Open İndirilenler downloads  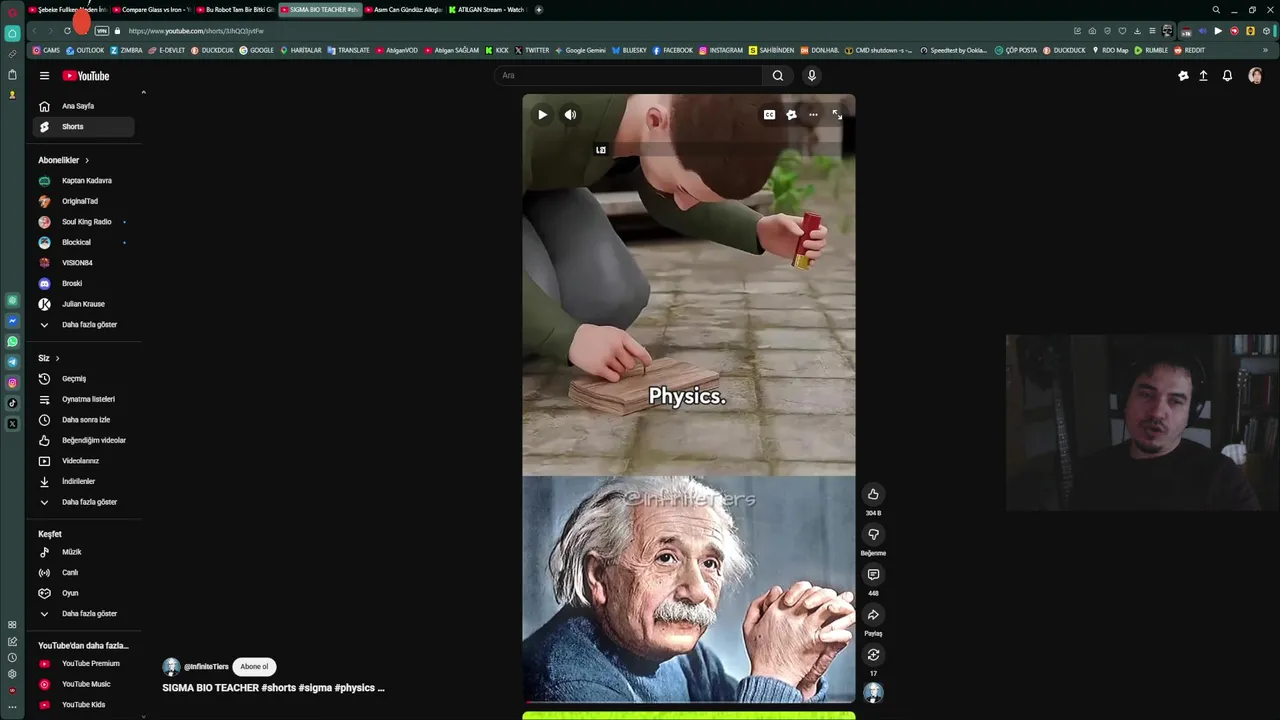pyautogui.click(x=84, y=481)
